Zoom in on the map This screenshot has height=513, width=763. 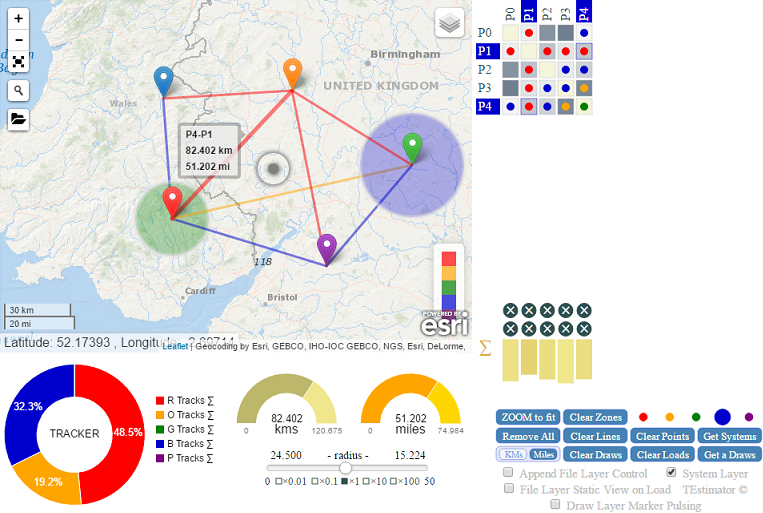coord(19,19)
